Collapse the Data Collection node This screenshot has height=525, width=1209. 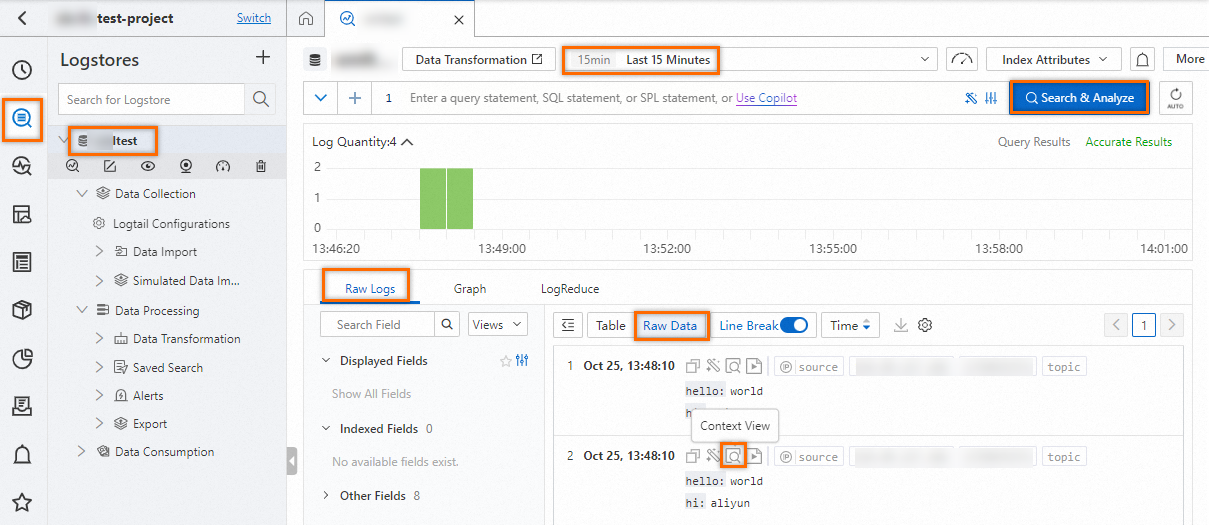83,194
